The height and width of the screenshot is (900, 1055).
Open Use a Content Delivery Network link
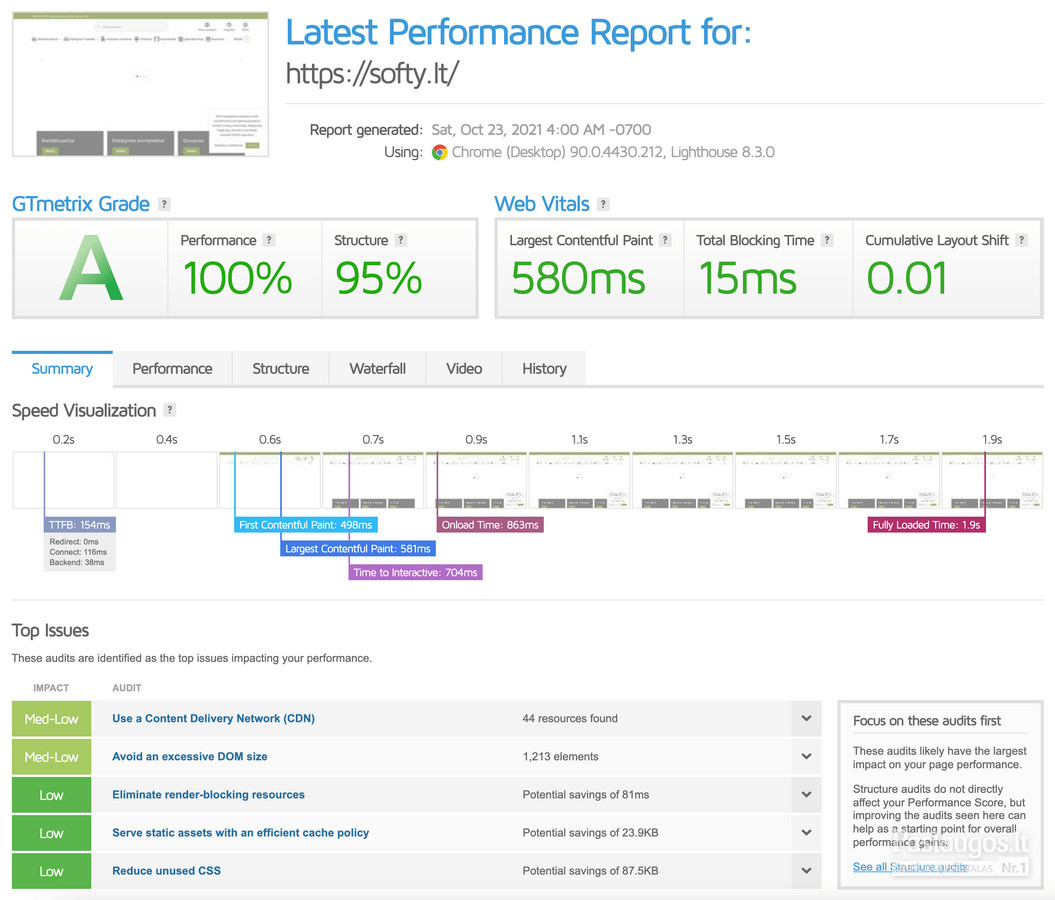[x=213, y=719]
